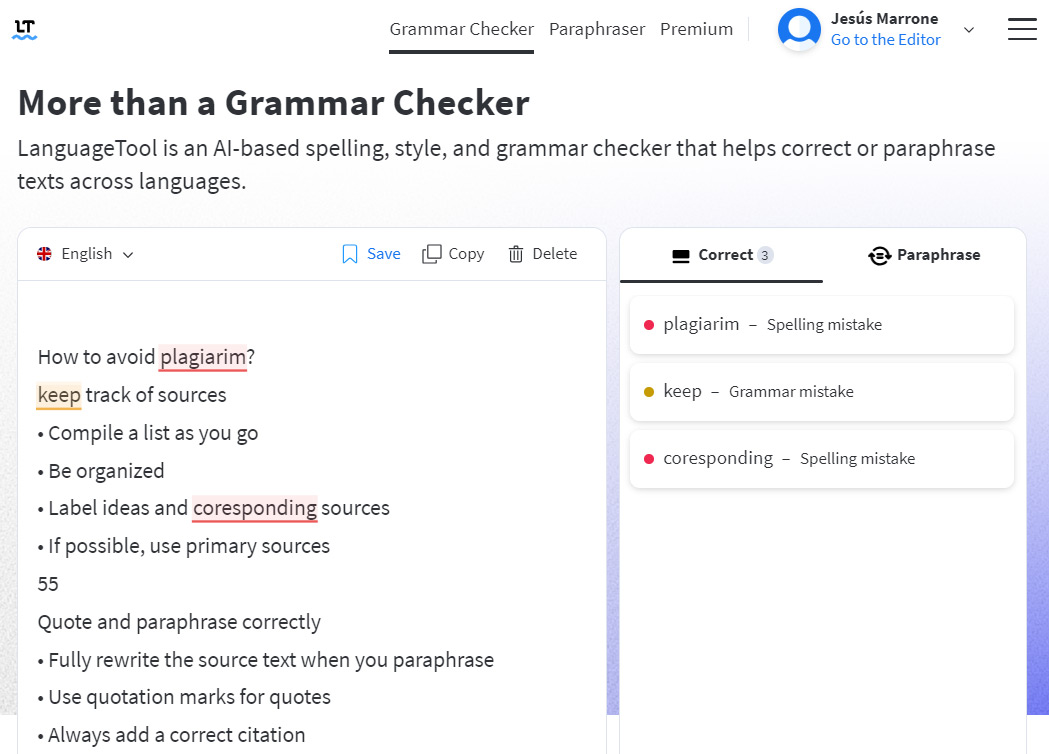Click the Paraphrase arrows icon
This screenshot has width=1049, height=754.
[879, 256]
